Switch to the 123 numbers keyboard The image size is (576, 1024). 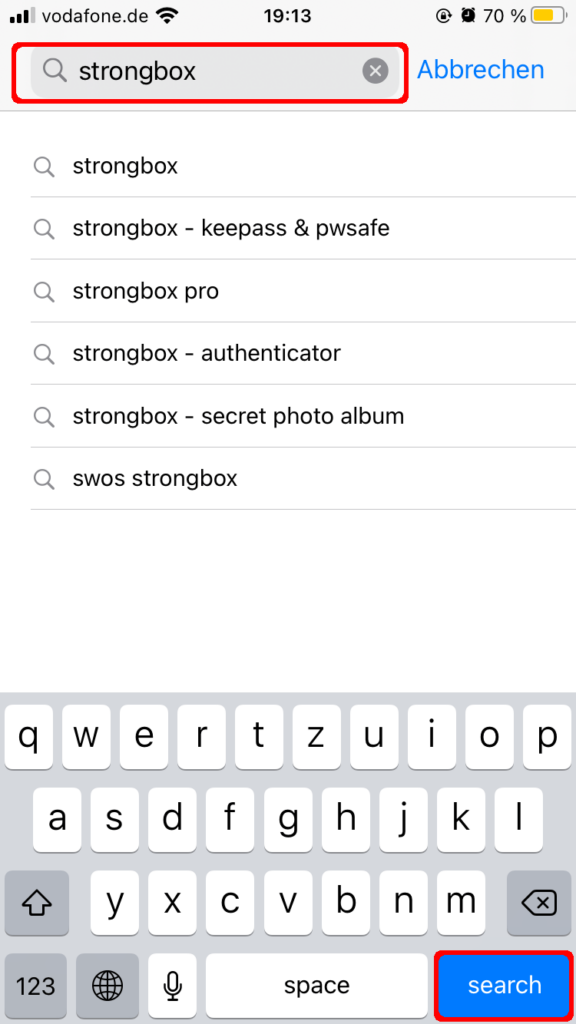click(36, 985)
